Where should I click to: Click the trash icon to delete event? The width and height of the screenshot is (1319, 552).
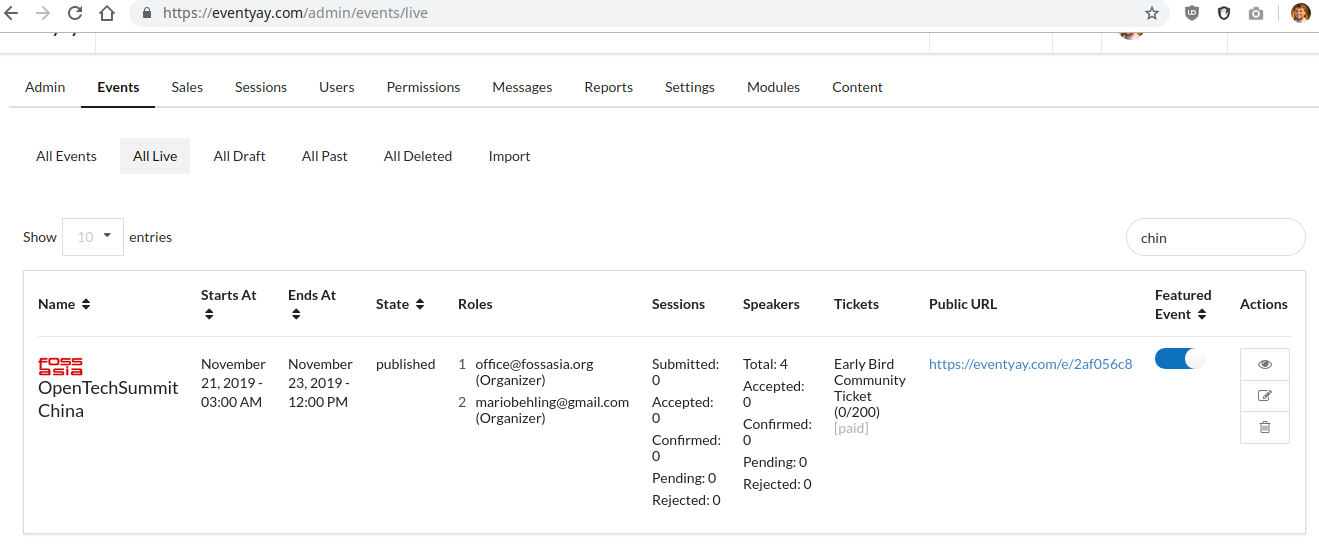tap(1264, 427)
